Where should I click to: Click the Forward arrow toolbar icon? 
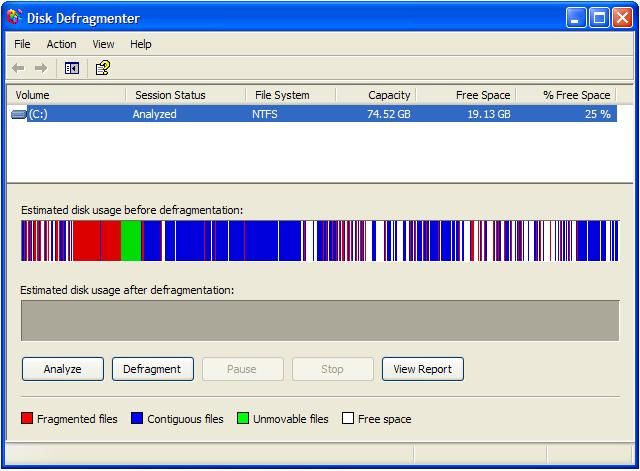click(41, 68)
